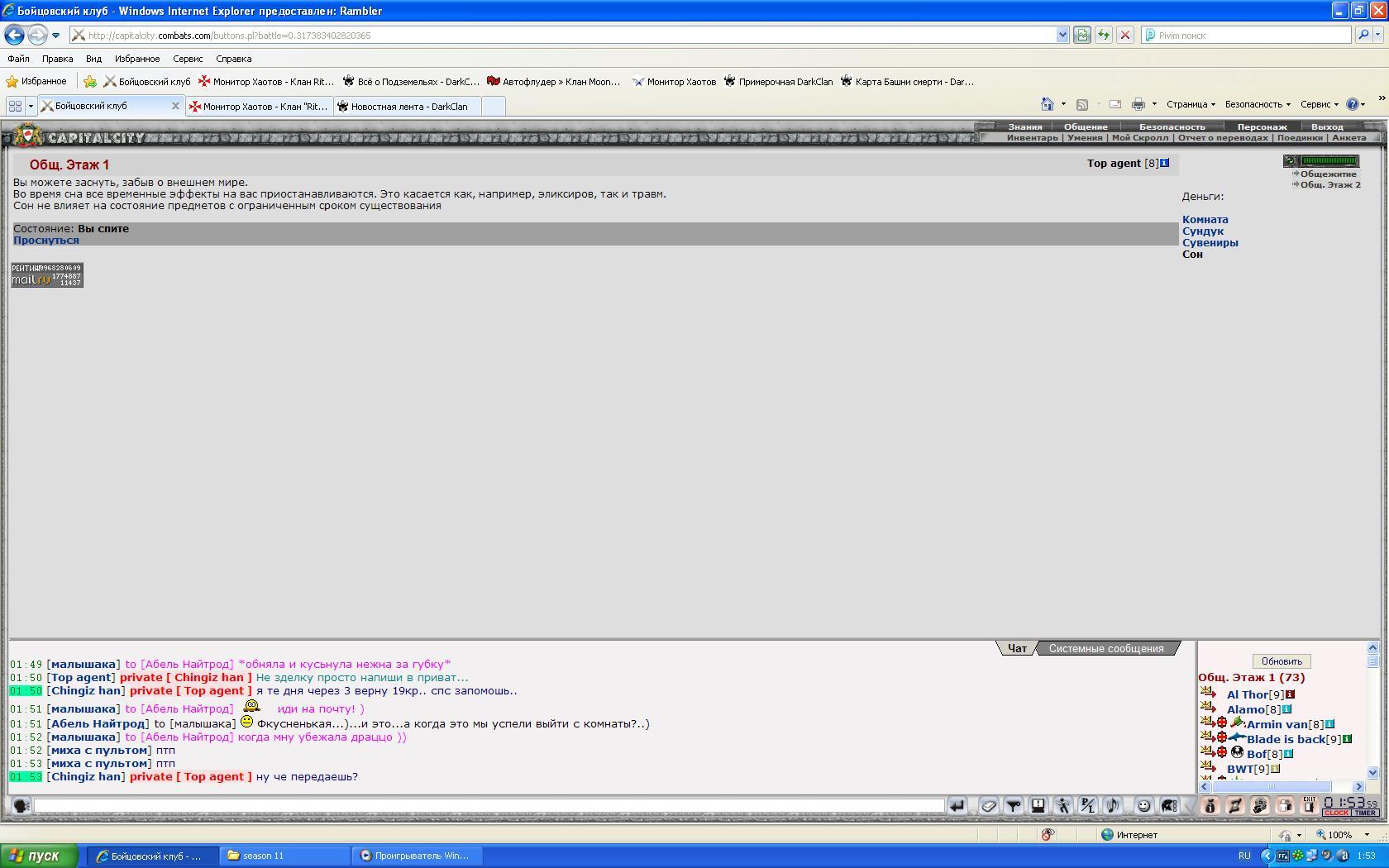
Task: Go to Общежитие location
Action: point(1328,174)
